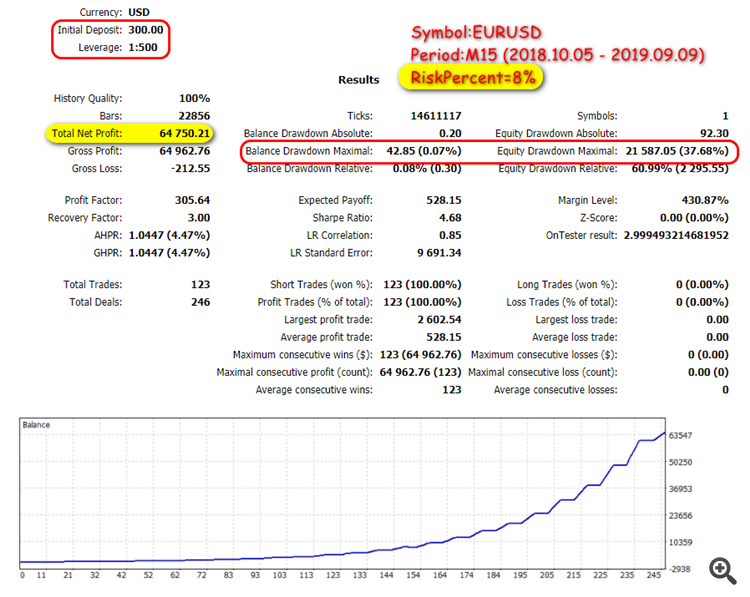Click Balance Drawdown Absolute value 0.20
Image resolution: width=750 pixels, height=597 pixels.
click(x=450, y=133)
